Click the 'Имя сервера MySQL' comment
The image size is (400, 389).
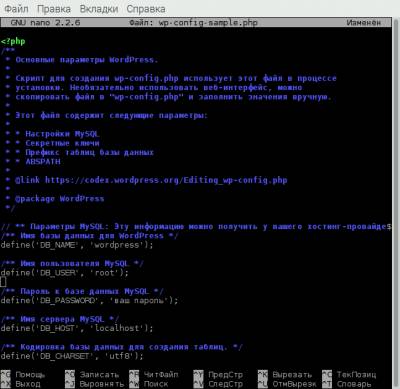(x=60, y=319)
